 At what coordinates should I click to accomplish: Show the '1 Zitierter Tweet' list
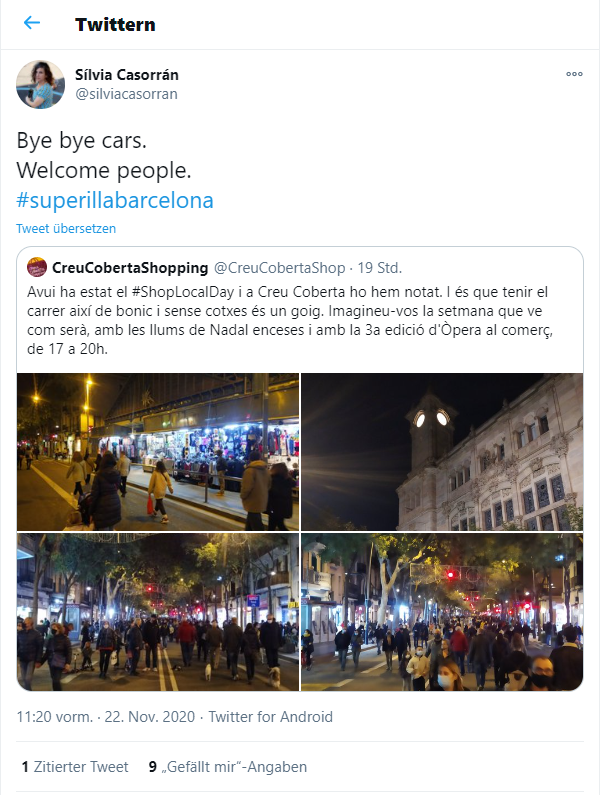click(75, 767)
